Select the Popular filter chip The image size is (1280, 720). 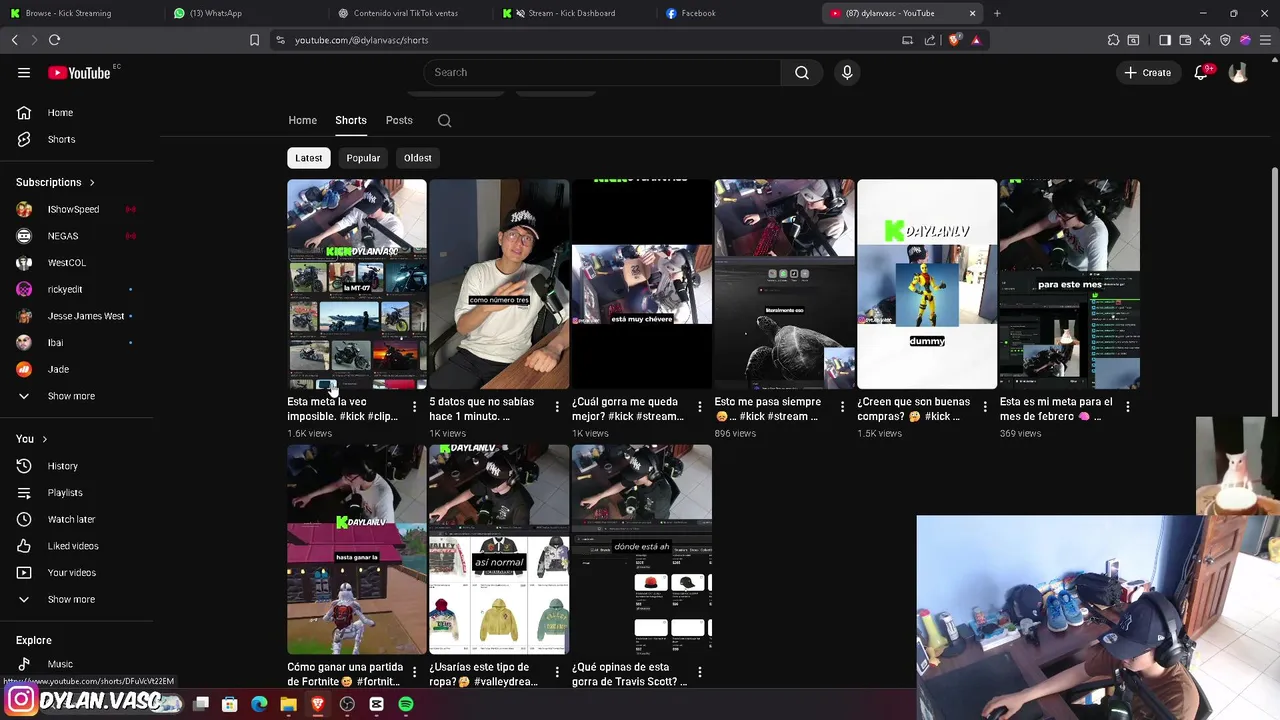[363, 158]
